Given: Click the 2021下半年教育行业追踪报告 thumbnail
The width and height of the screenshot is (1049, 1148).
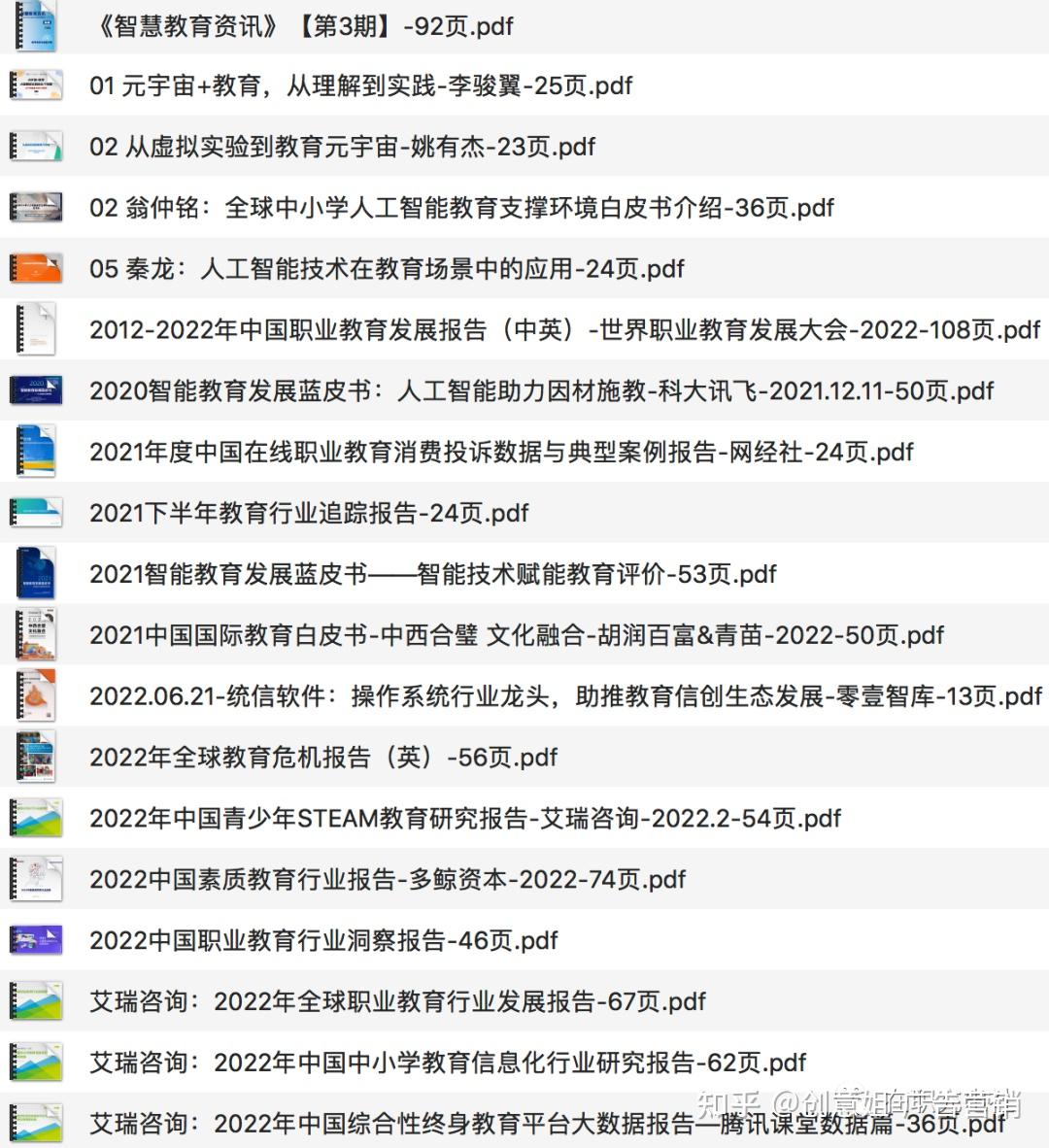Looking at the screenshot, I should [x=36, y=513].
